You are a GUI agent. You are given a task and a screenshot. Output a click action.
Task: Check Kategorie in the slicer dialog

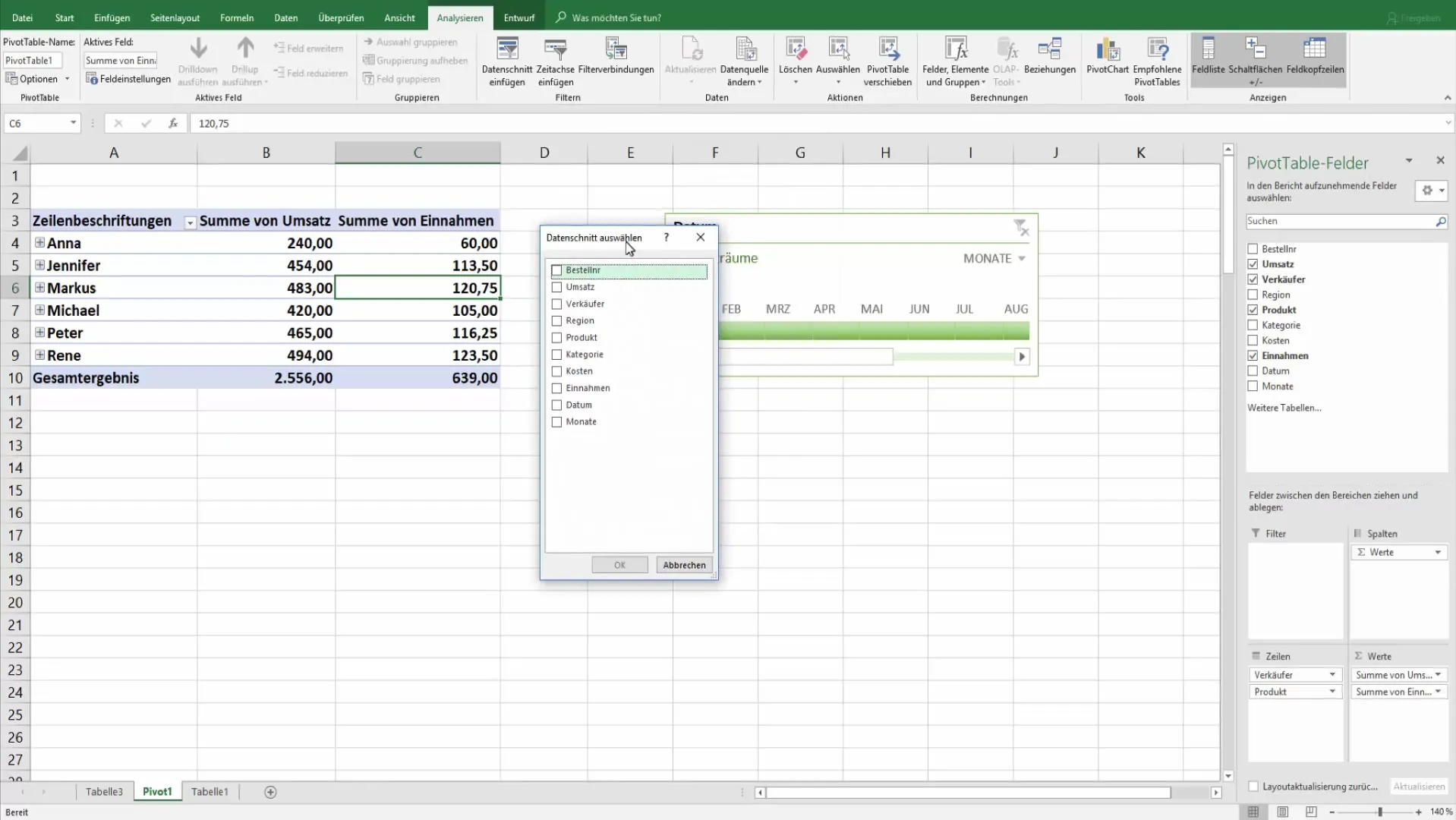click(556, 355)
